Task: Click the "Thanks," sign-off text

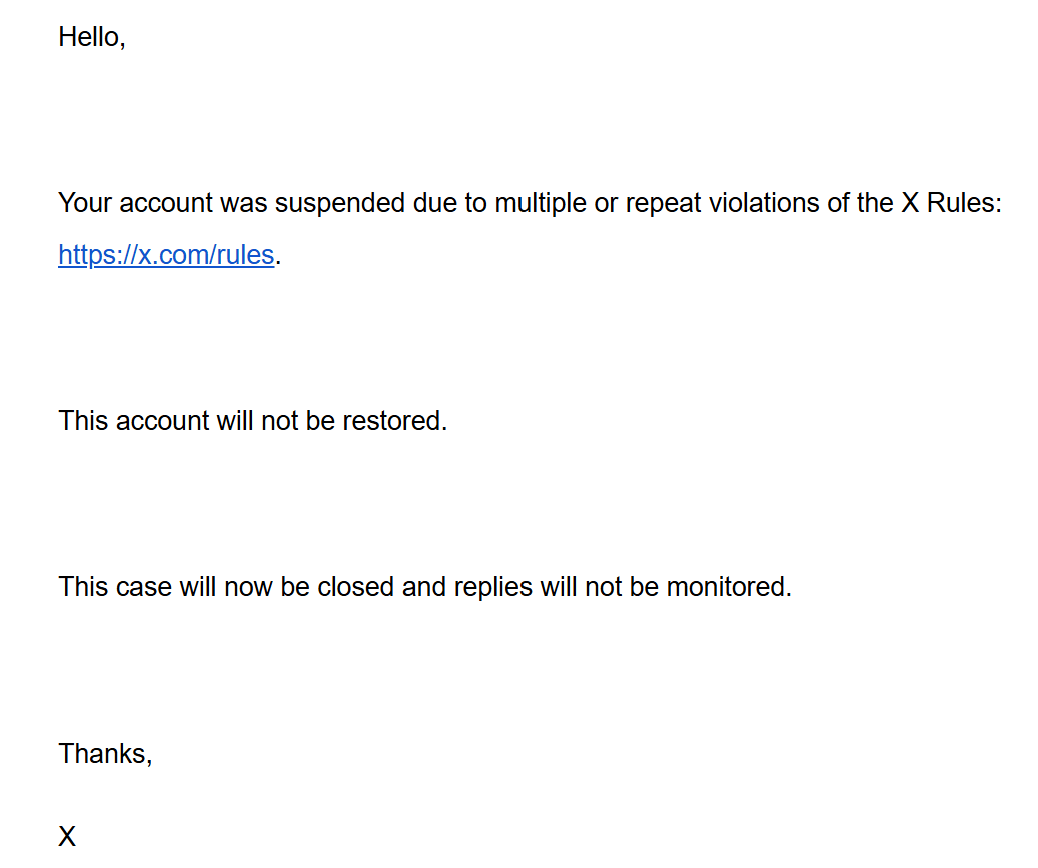Action: tap(105, 753)
